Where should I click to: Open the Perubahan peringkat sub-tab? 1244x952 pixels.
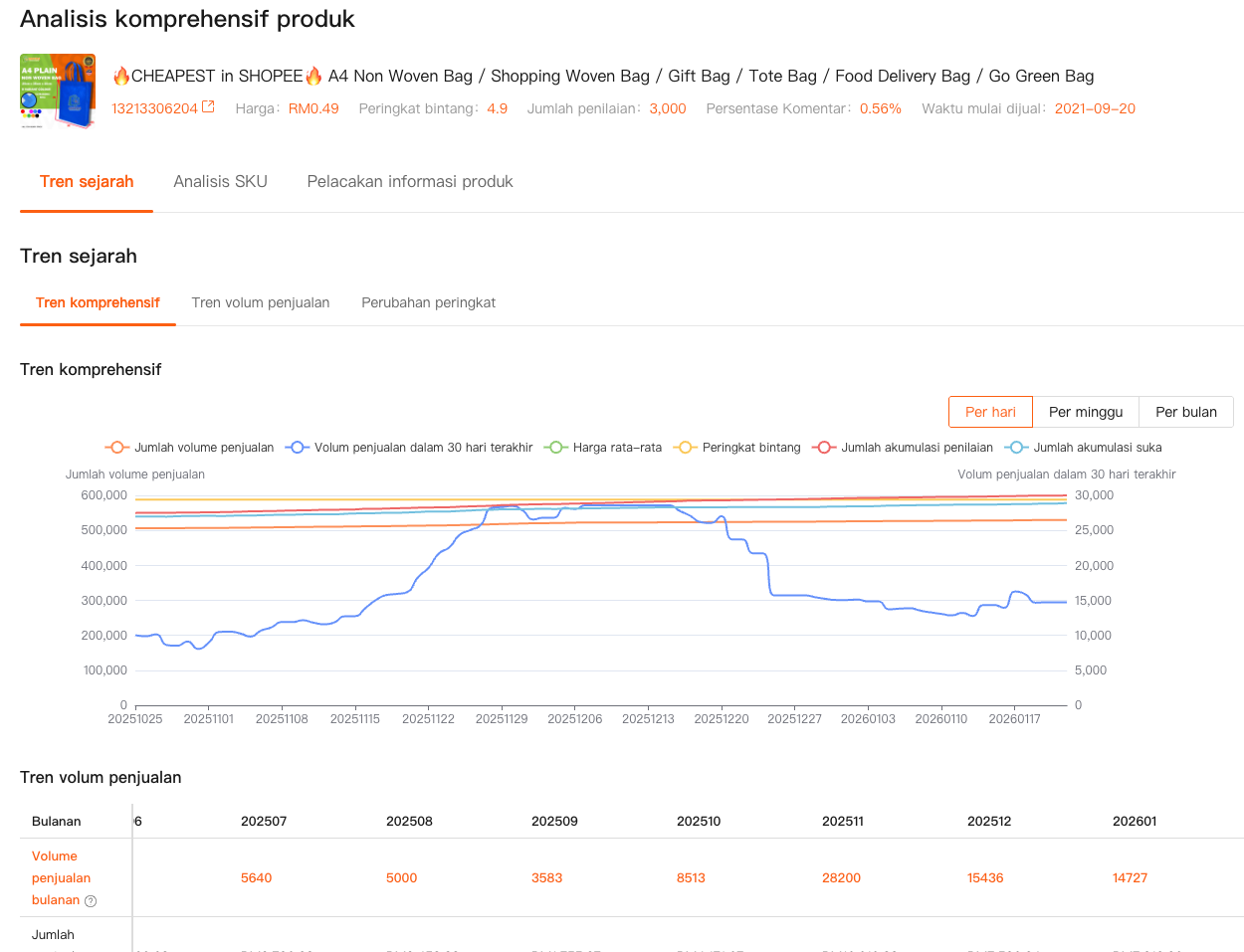(x=428, y=302)
